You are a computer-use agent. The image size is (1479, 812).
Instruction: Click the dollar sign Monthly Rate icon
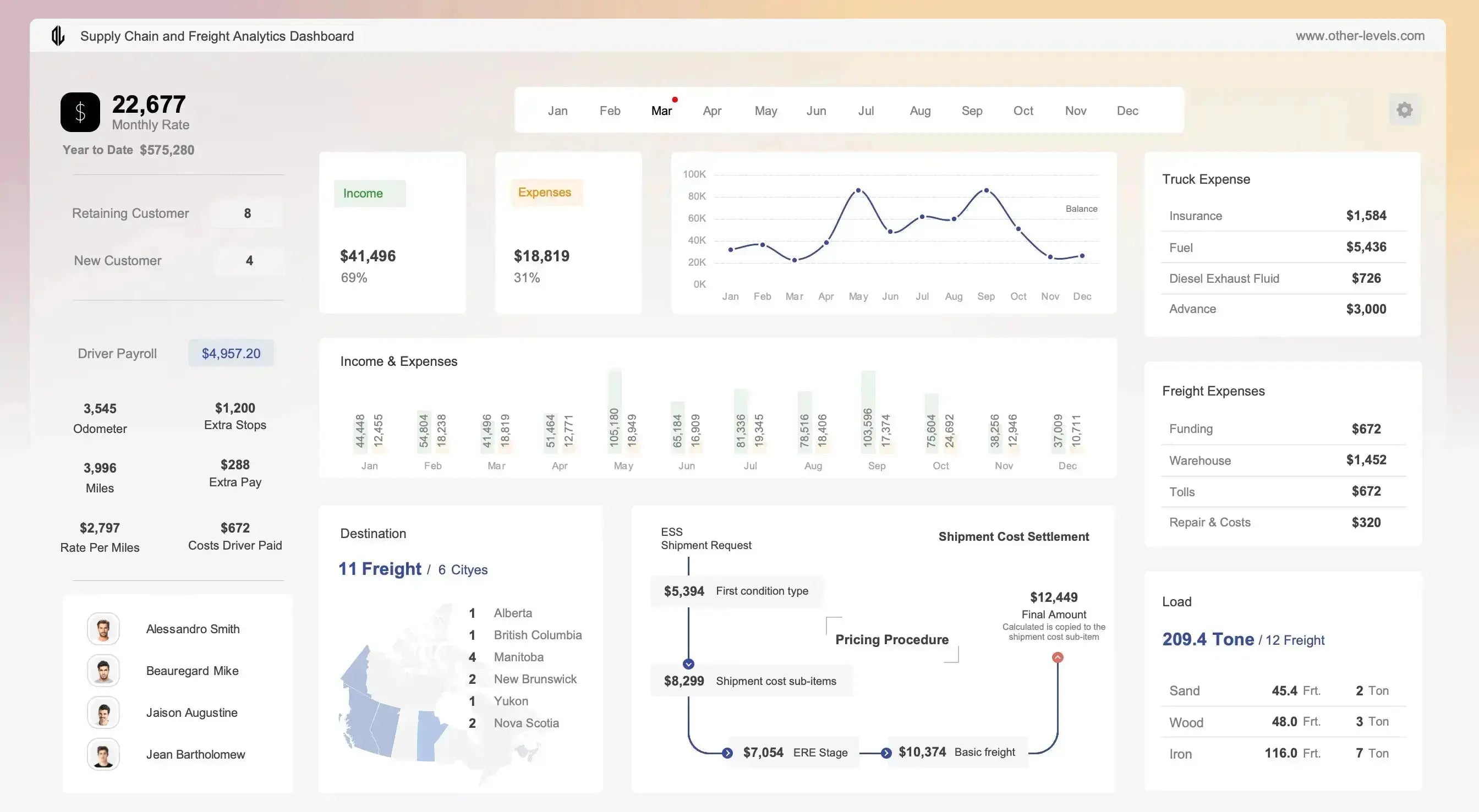tap(80, 112)
